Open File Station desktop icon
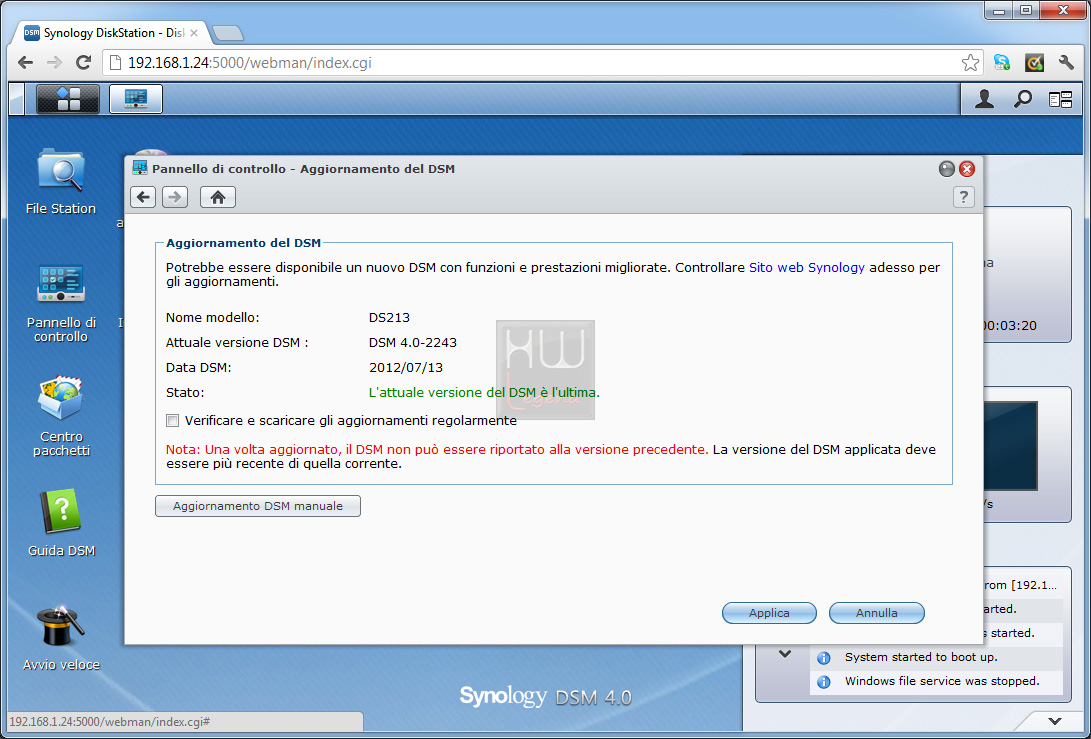This screenshot has width=1091, height=739. point(61,182)
